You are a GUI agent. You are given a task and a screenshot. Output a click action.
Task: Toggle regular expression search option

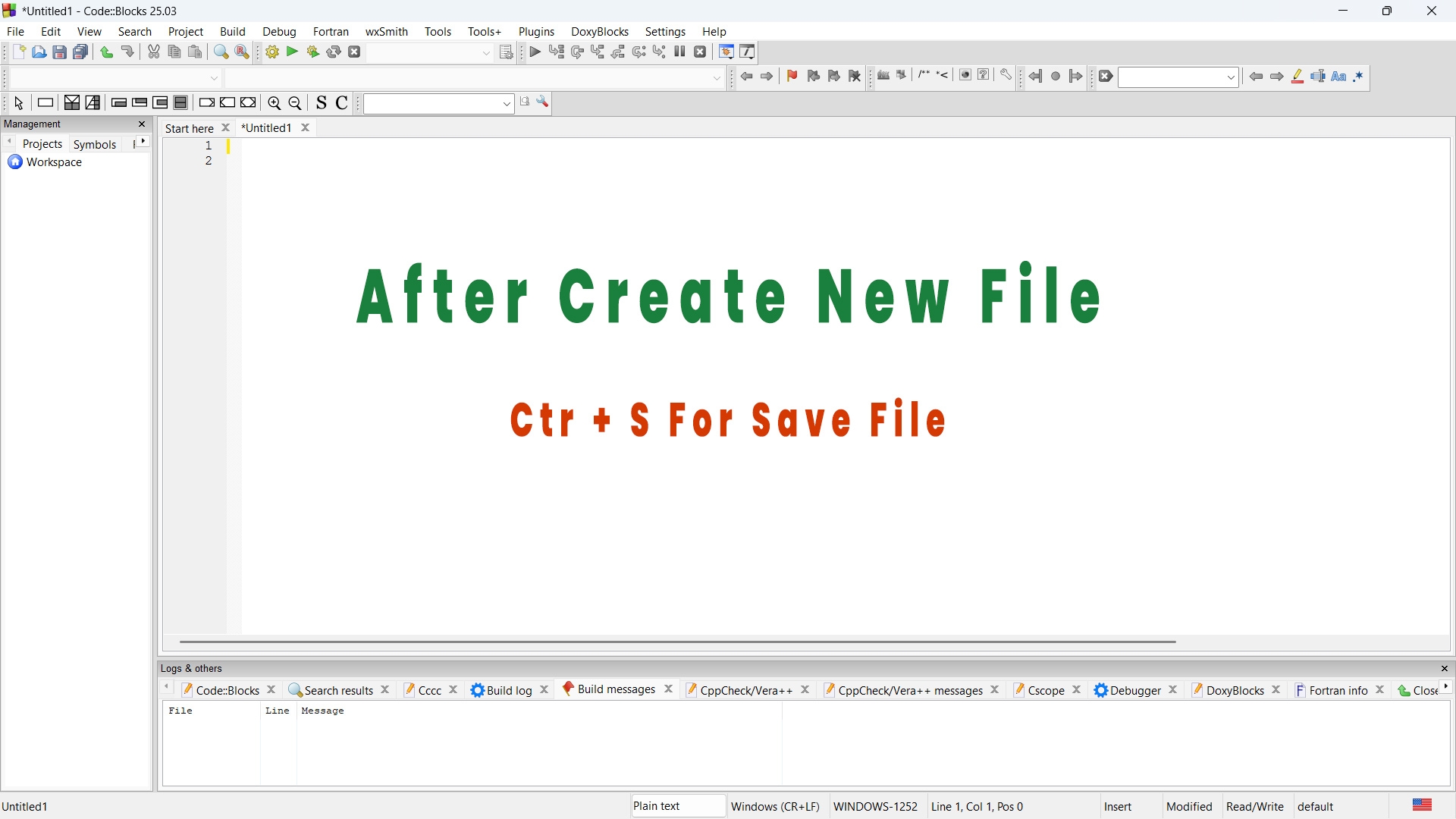1359,77
